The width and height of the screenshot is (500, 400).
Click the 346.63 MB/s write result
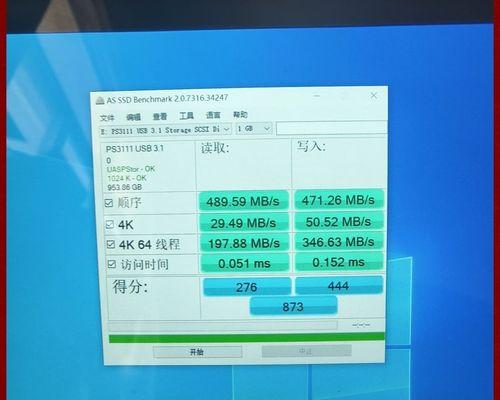pos(339,242)
